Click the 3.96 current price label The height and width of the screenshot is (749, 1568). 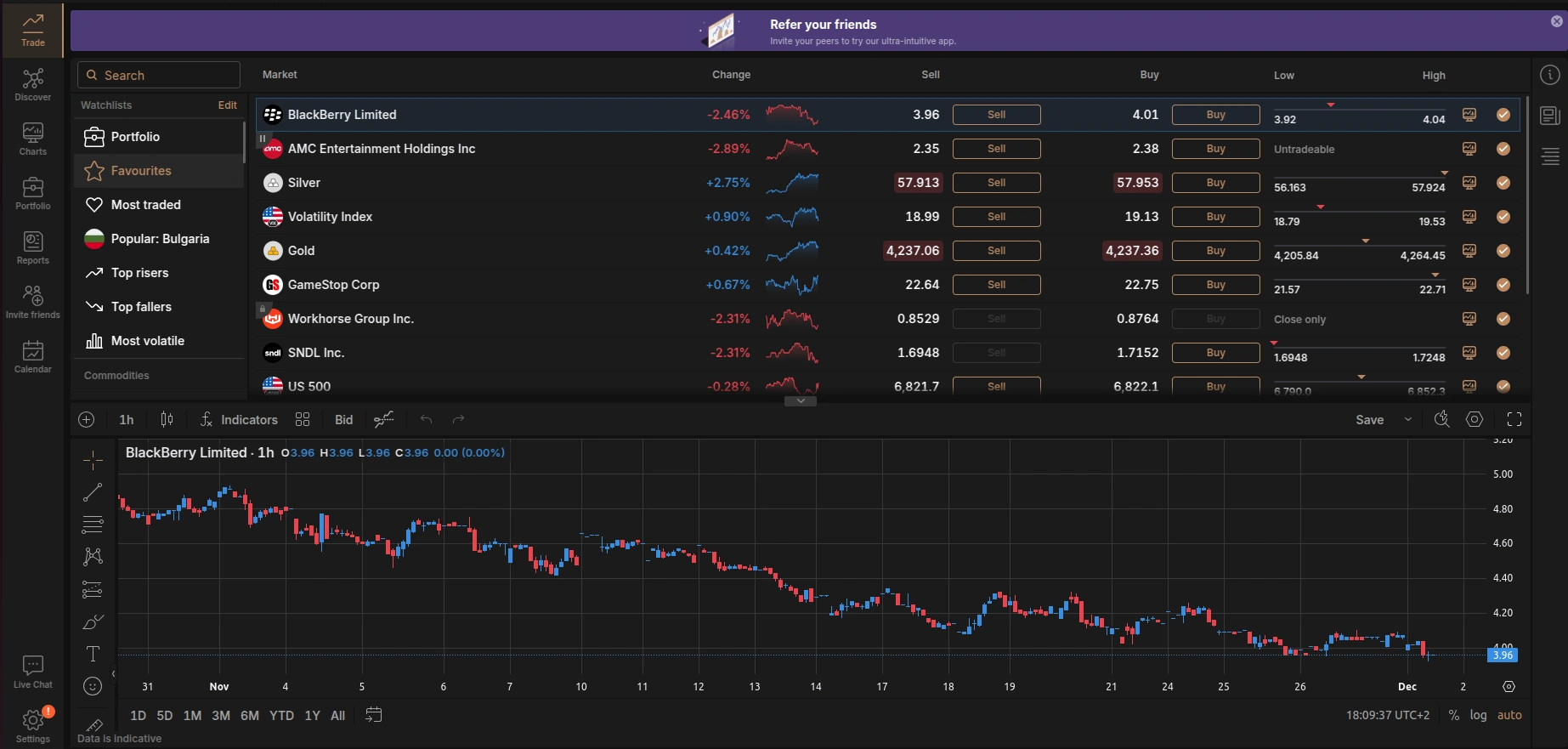click(x=1503, y=655)
